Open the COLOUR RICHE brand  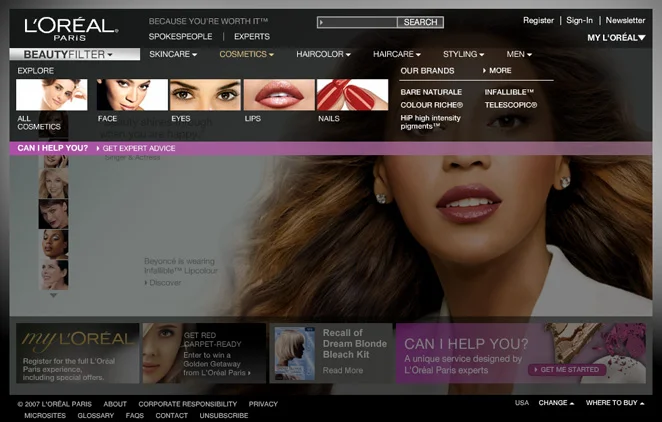coord(431,105)
